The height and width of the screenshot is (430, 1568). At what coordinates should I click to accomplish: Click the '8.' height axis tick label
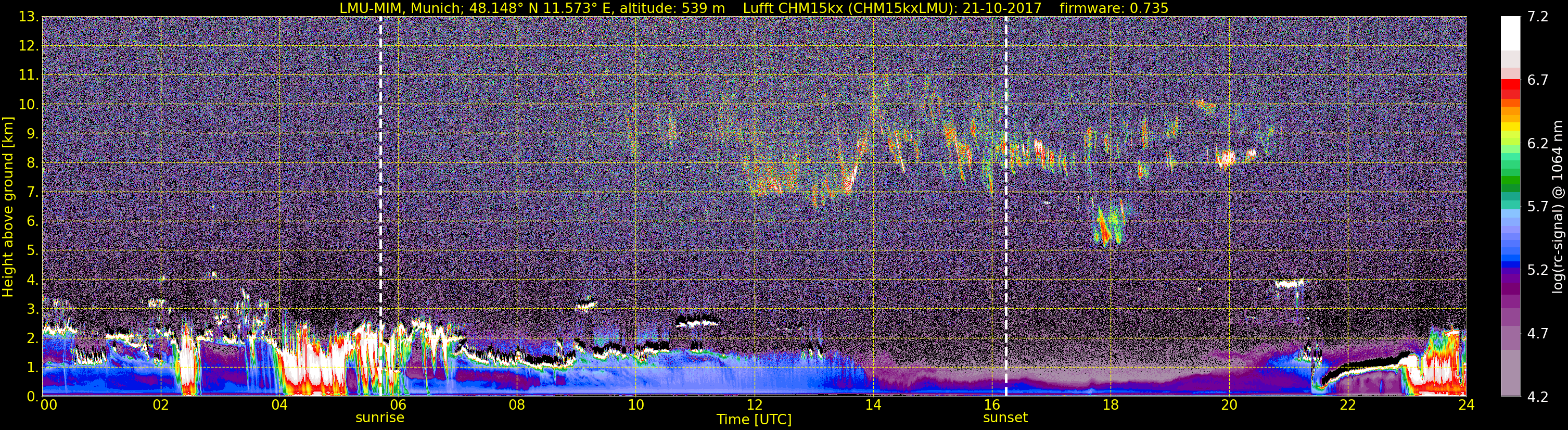tap(32, 162)
